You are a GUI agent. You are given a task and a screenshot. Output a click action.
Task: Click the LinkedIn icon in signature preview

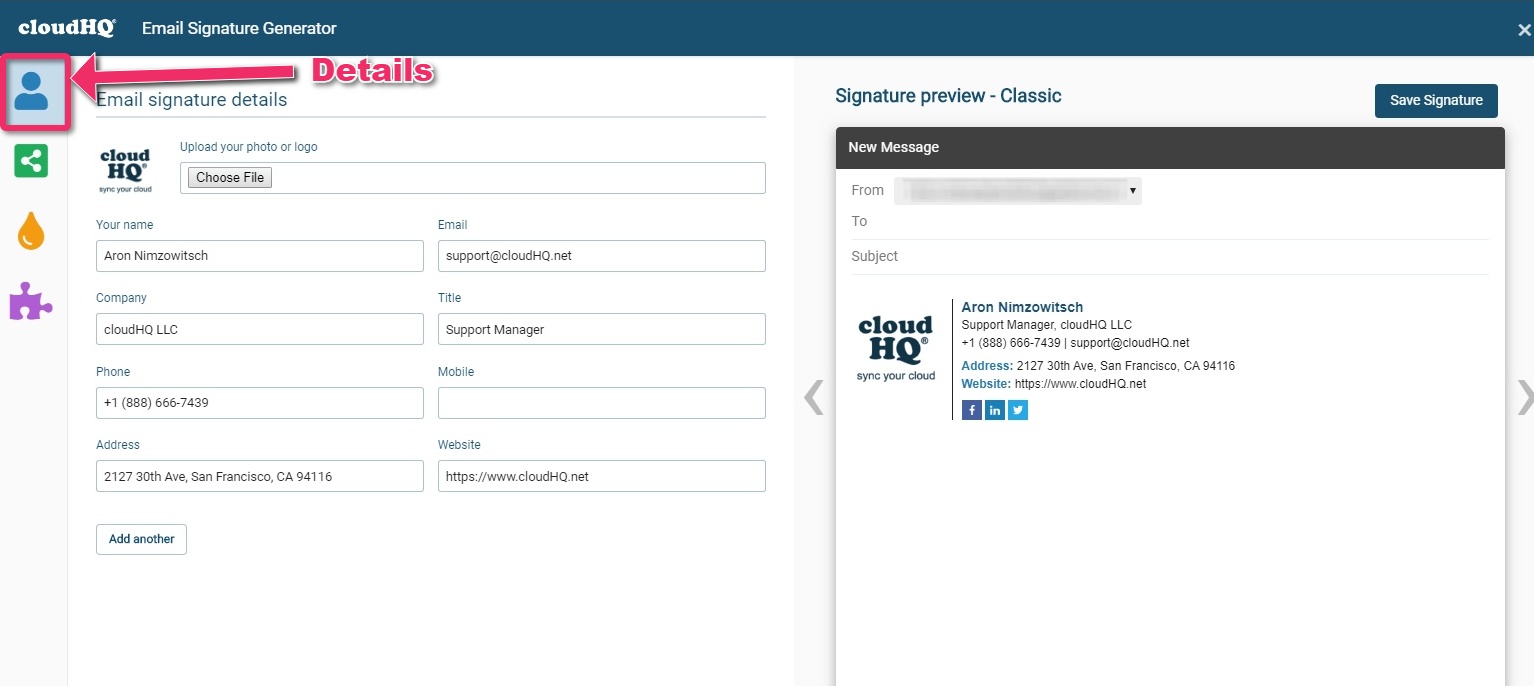click(x=994, y=409)
